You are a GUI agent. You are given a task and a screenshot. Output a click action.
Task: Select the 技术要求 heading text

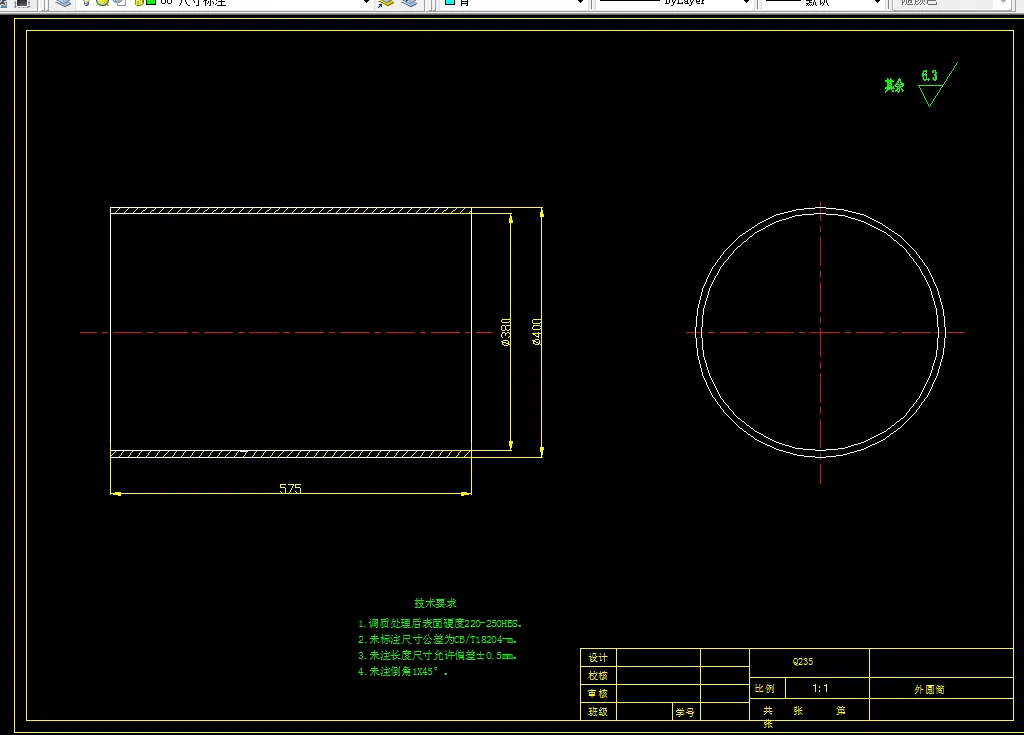pyautogui.click(x=435, y=603)
